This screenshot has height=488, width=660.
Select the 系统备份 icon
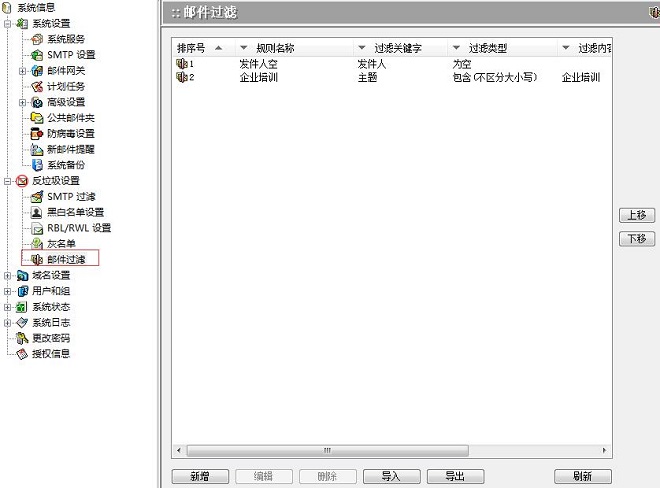[x=37, y=165]
